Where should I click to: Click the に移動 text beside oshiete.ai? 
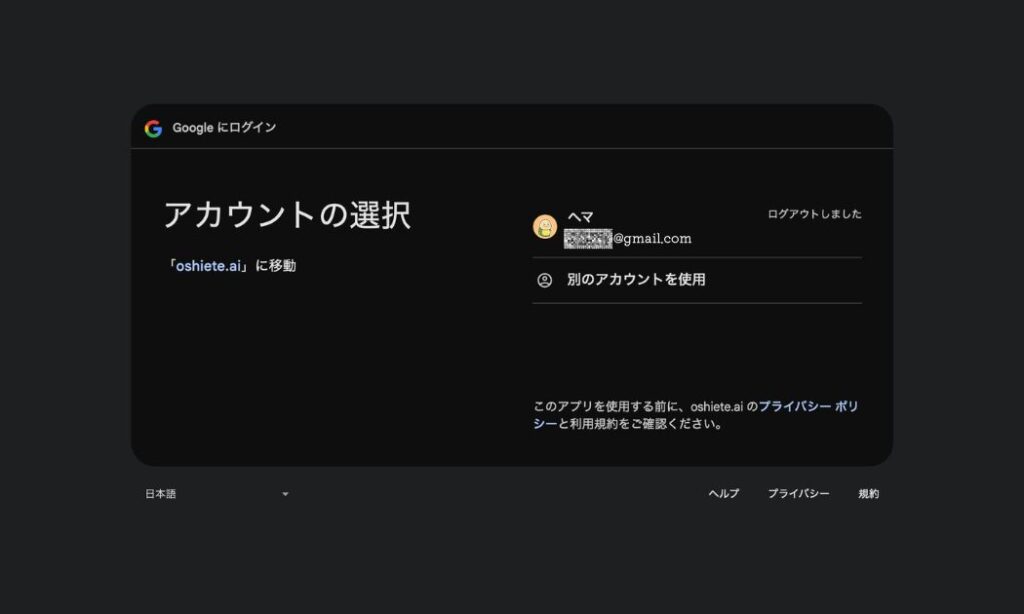coord(275,266)
